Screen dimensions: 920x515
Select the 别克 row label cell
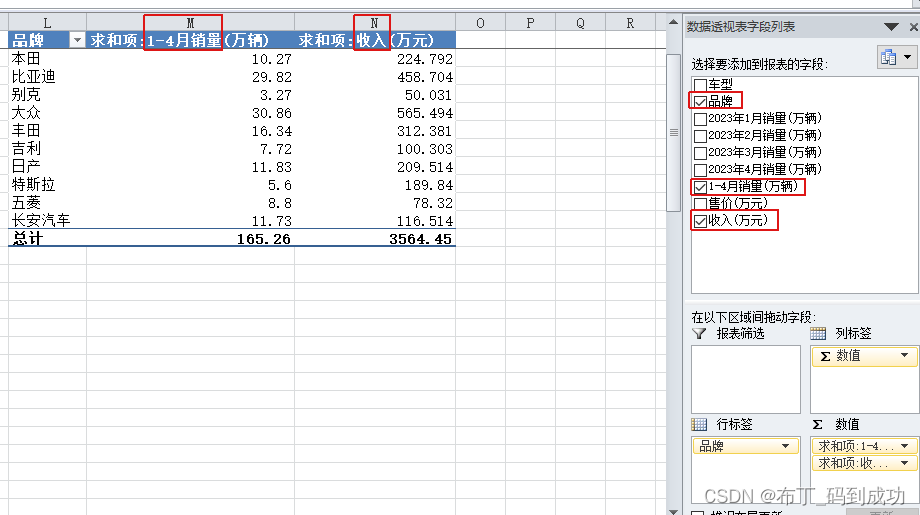pyautogui.click(x=47, y=95)
